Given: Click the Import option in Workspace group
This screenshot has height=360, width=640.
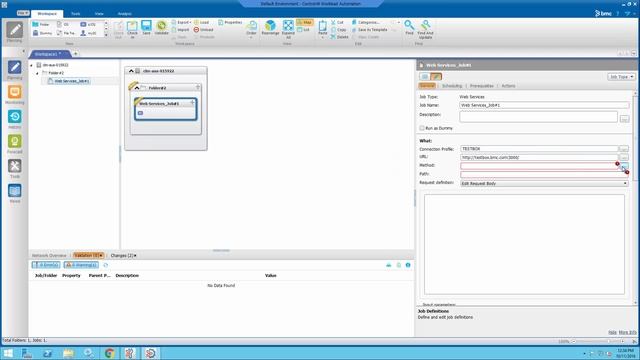Looking at the screenshot, I should point(180,30).
